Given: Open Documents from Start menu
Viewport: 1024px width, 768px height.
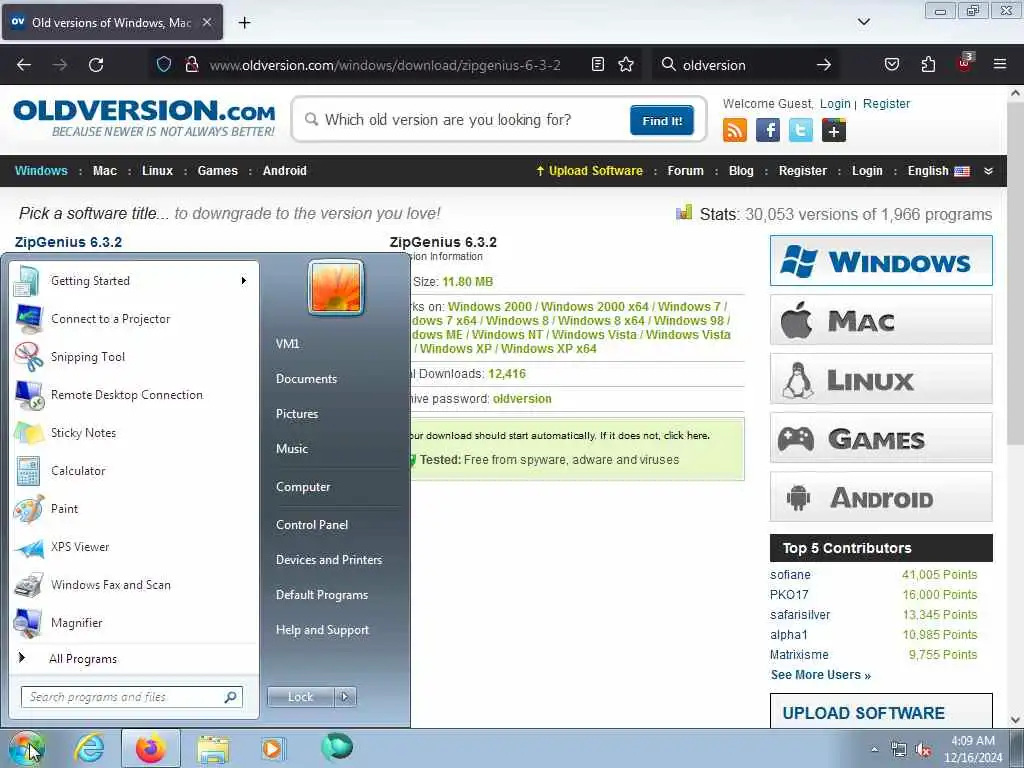Looking at the screenshot, I should coord(306,379).
